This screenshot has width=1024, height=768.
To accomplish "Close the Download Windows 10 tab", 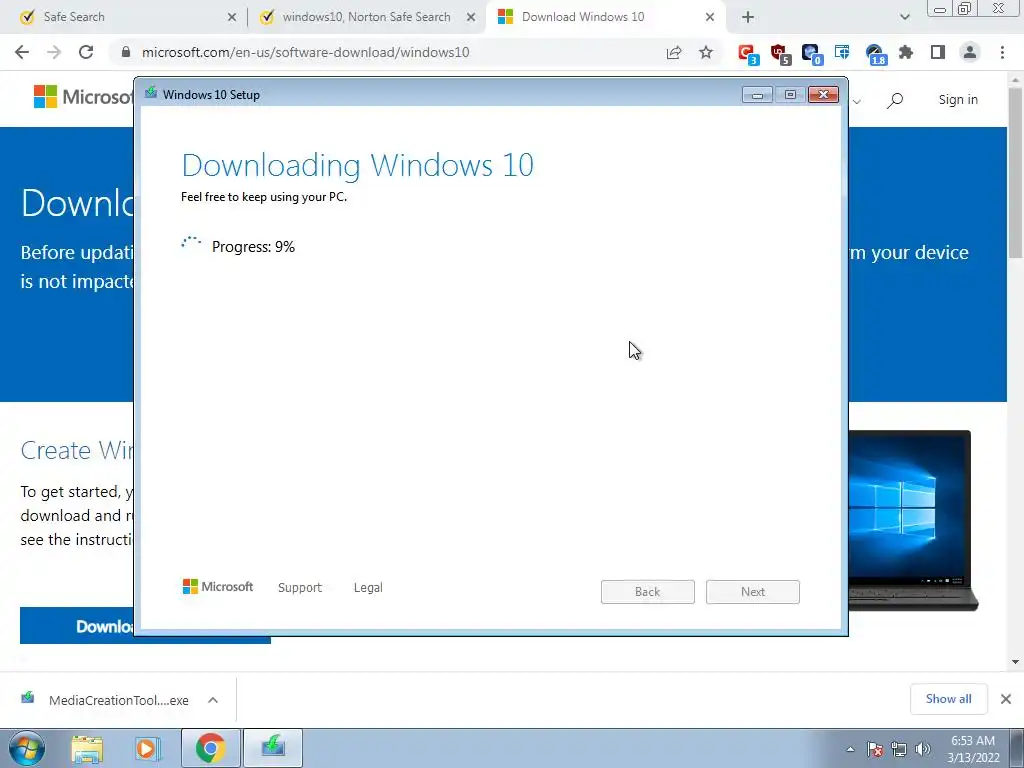I will click(710, 18).
